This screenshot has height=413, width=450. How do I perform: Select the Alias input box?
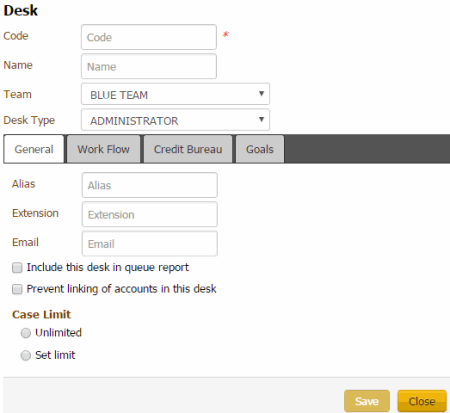150,185
